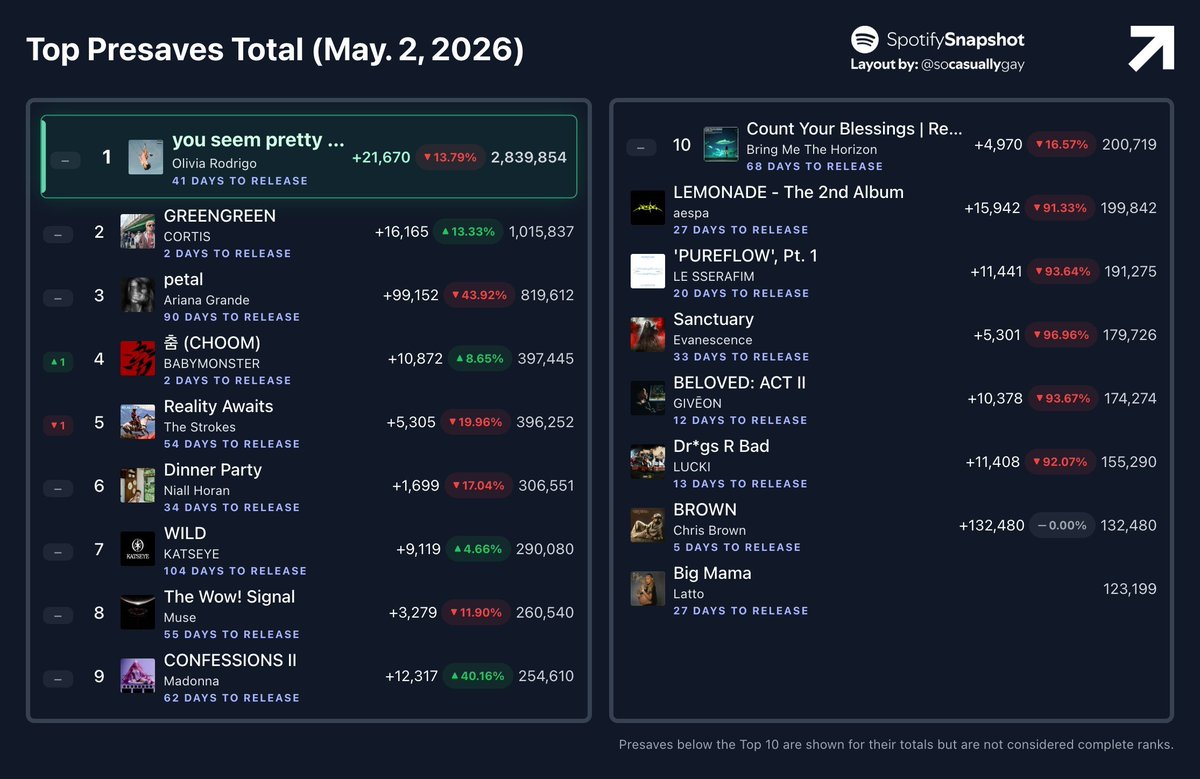Open the petal album cover
The height and width of the screenshot is (779, 1200).
coord(138,295)
